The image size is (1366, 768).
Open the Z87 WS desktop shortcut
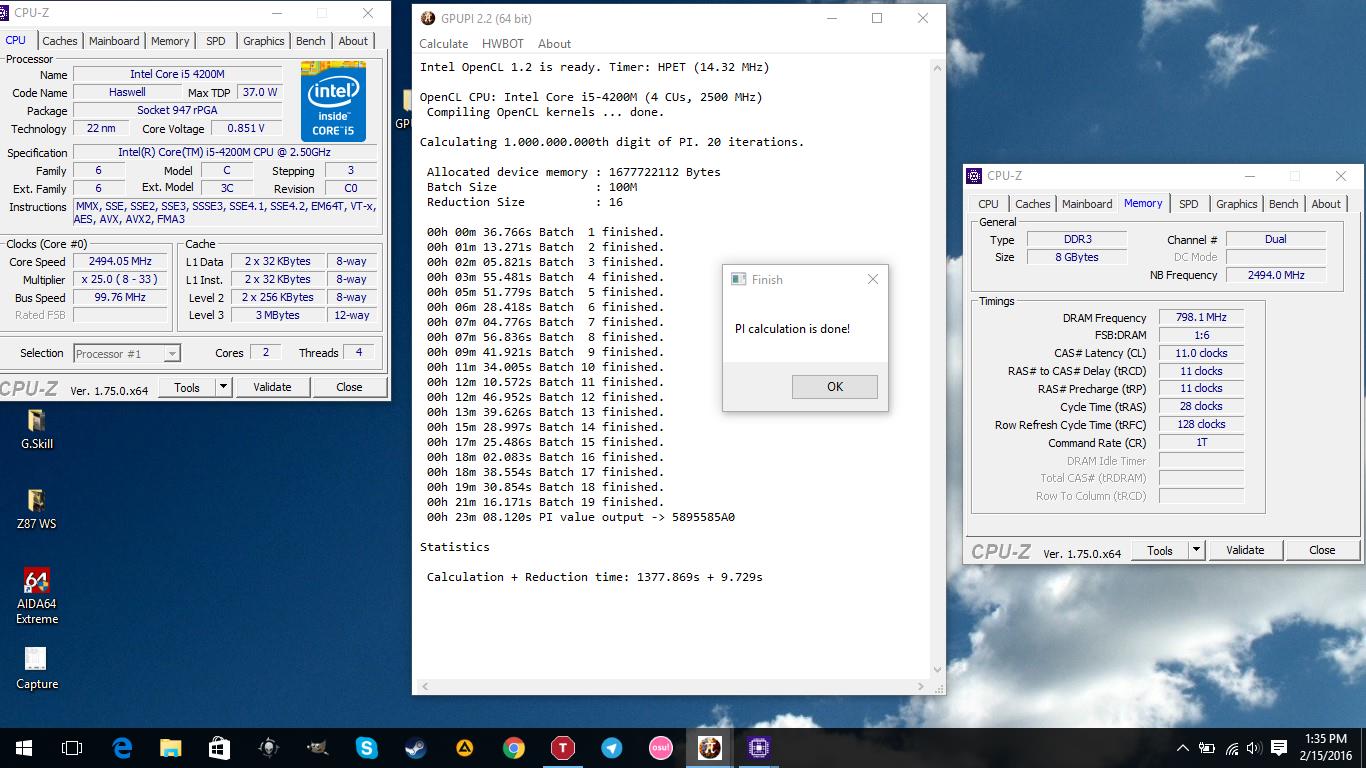[36, 508]
